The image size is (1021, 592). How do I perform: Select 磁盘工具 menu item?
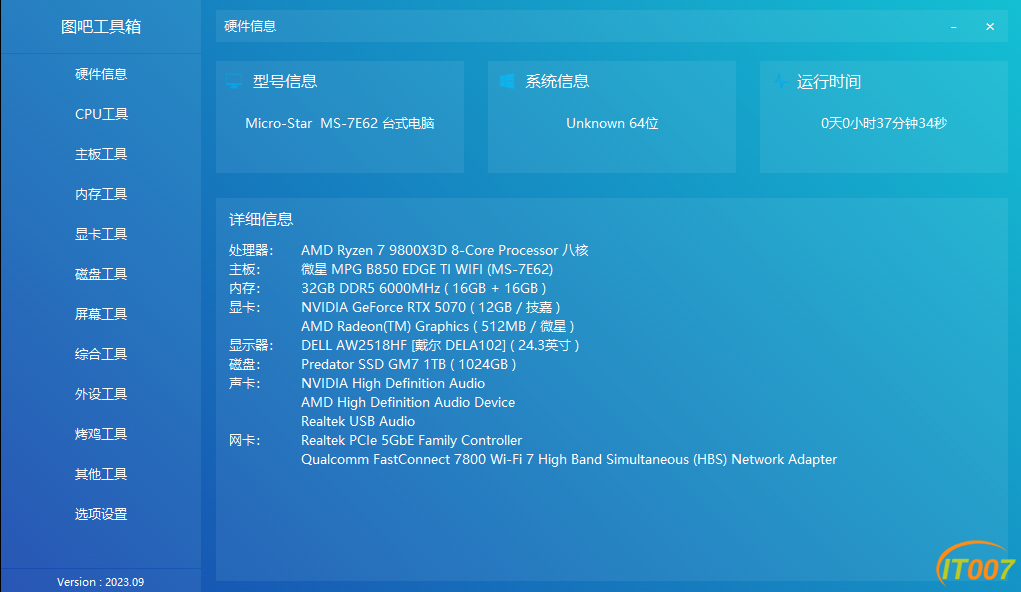(x=101, y=274)
